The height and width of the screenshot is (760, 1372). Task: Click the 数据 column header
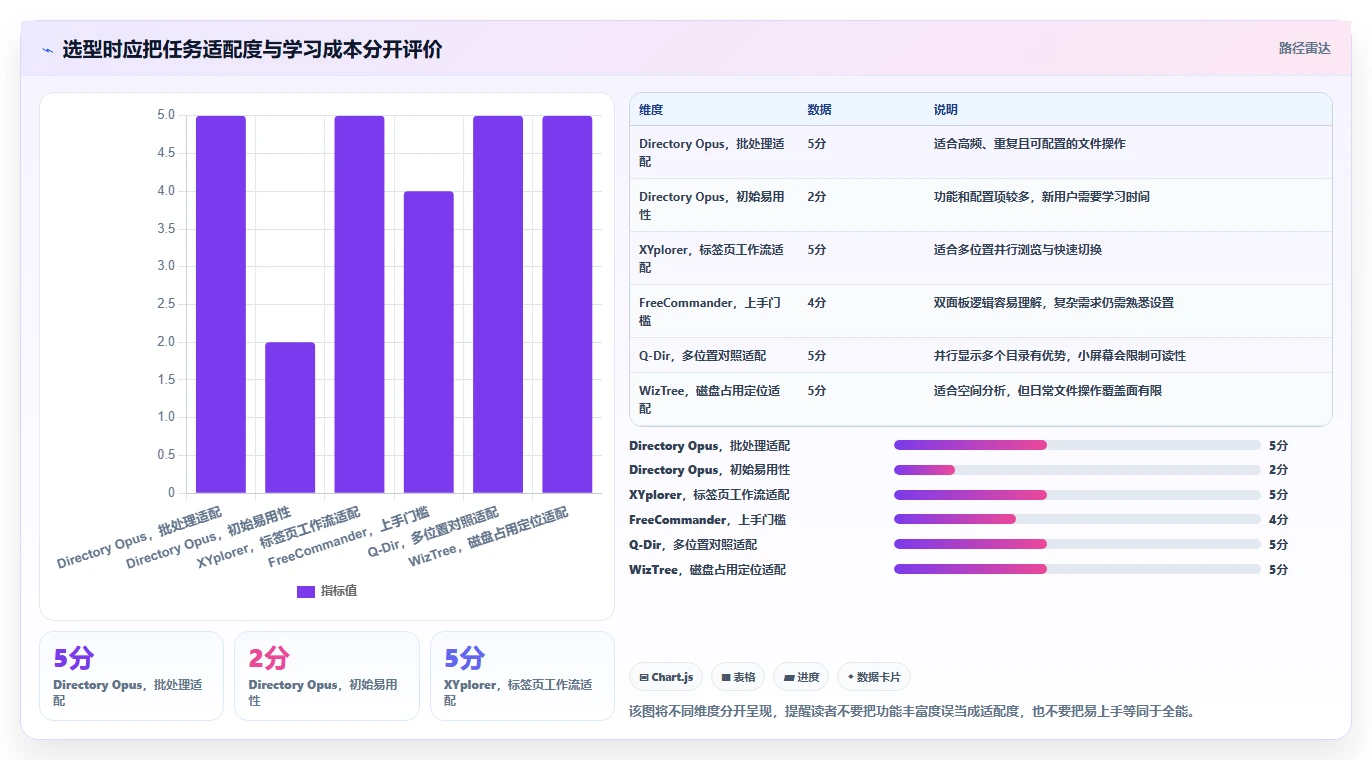point(819,110)
